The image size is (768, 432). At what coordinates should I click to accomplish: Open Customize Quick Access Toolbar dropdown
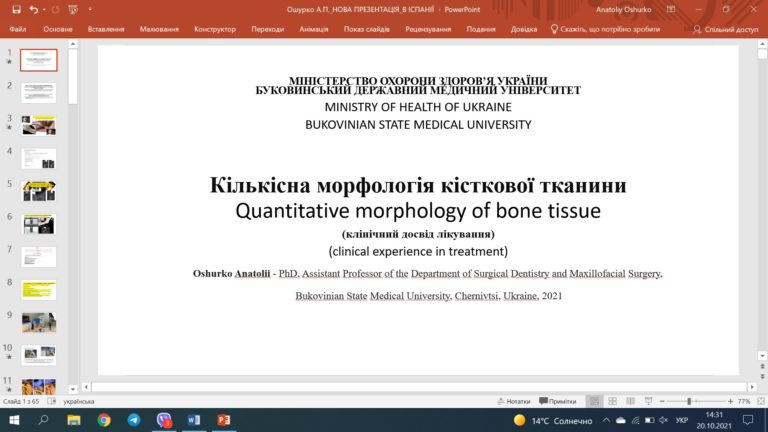tap(90, 9)
